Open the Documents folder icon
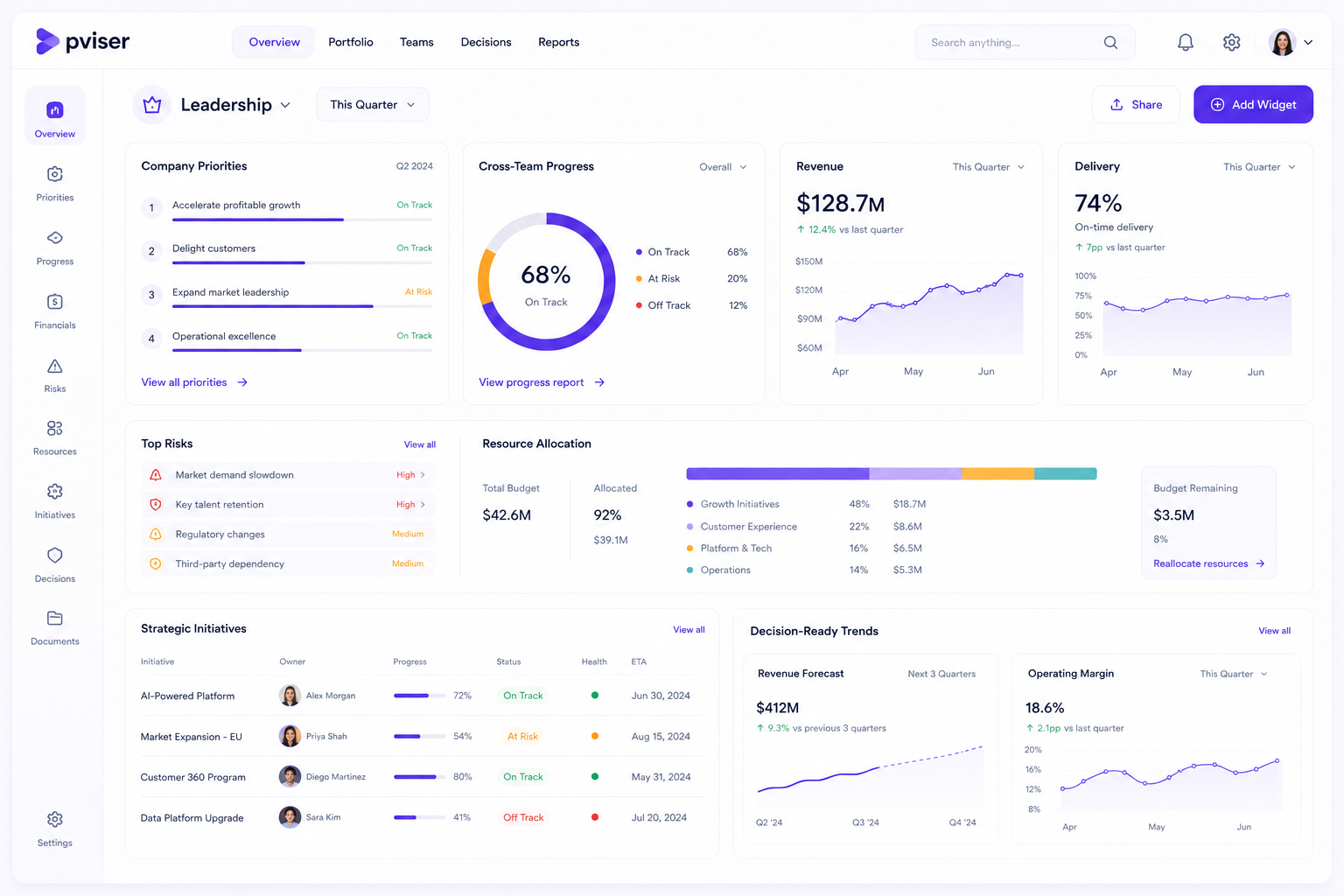This screenshot has height=896, width=1344. point(54,619)
